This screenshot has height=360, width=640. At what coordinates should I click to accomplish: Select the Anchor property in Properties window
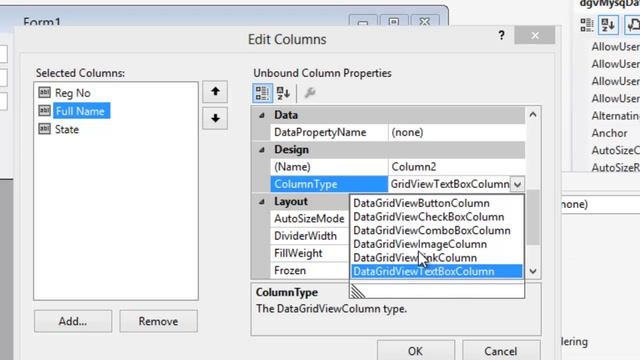coord(609,133)
